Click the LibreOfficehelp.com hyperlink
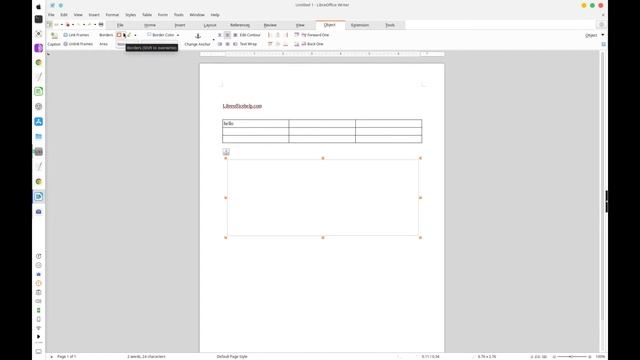This screenshot has height=360, width=640. pyautogui.click(x=242, y=106)
